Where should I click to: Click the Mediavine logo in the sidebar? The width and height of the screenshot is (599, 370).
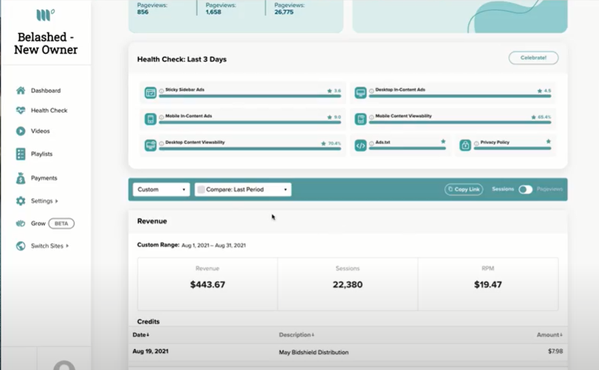click(45, 15)
